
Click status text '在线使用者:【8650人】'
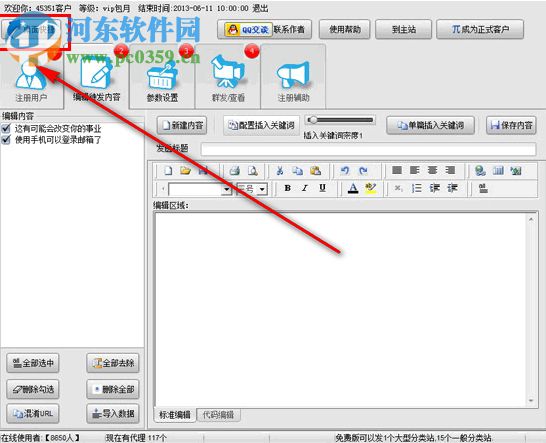pyautogui.click(x=40, y=438)
